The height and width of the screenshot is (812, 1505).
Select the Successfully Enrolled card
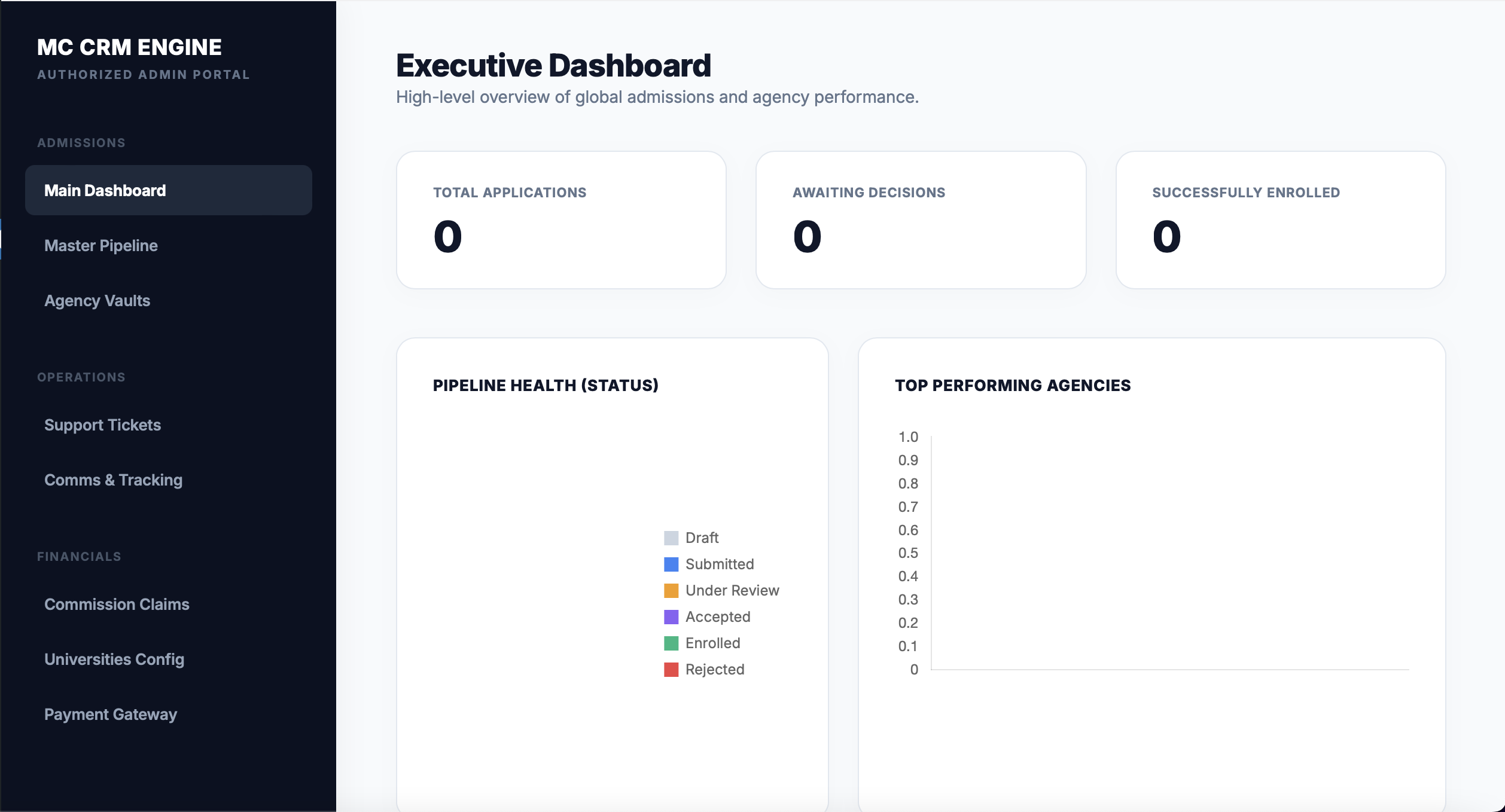[x=1281, y=220]
